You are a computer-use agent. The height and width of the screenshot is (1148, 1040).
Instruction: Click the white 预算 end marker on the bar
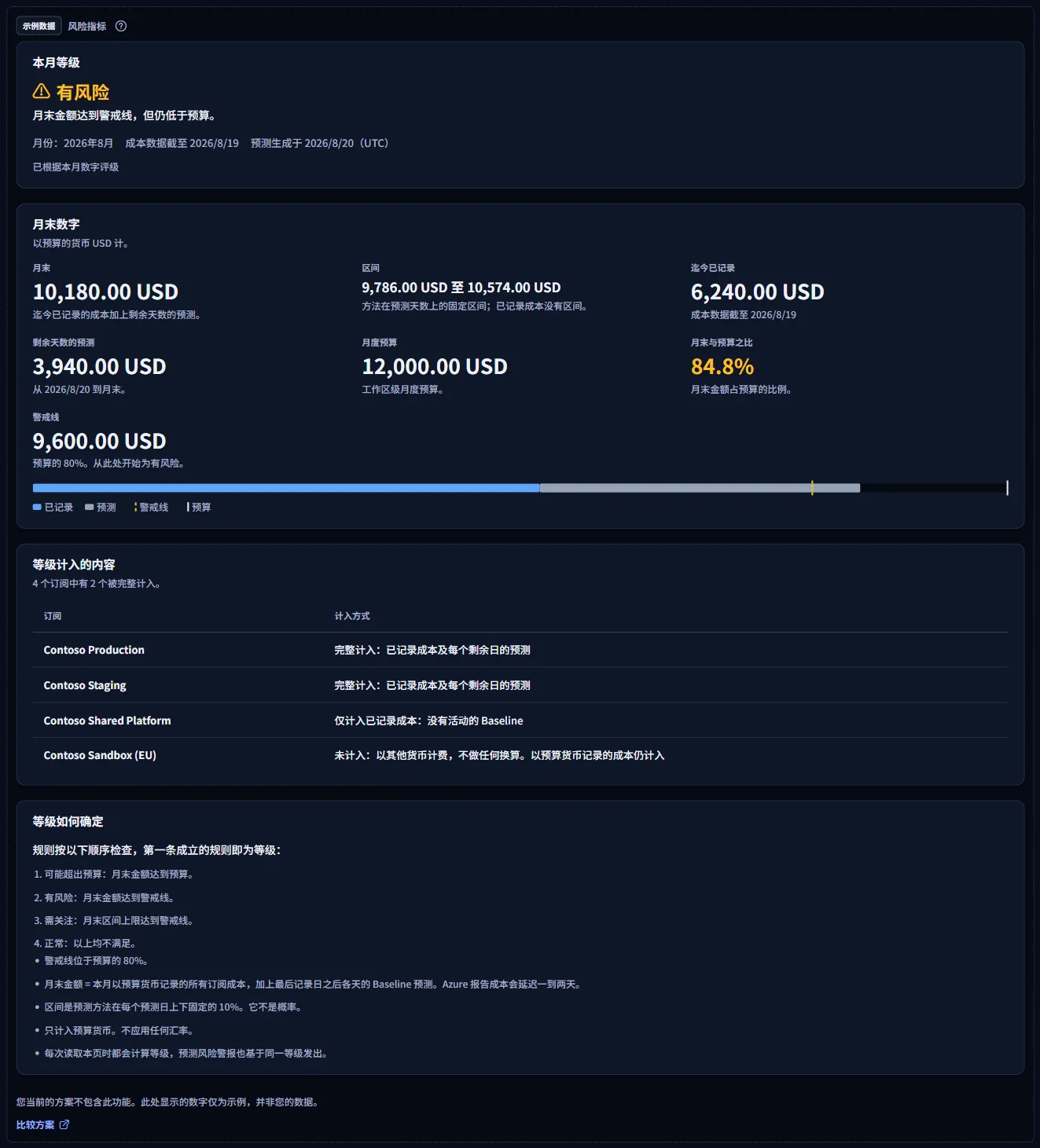tap(1007, 488)
